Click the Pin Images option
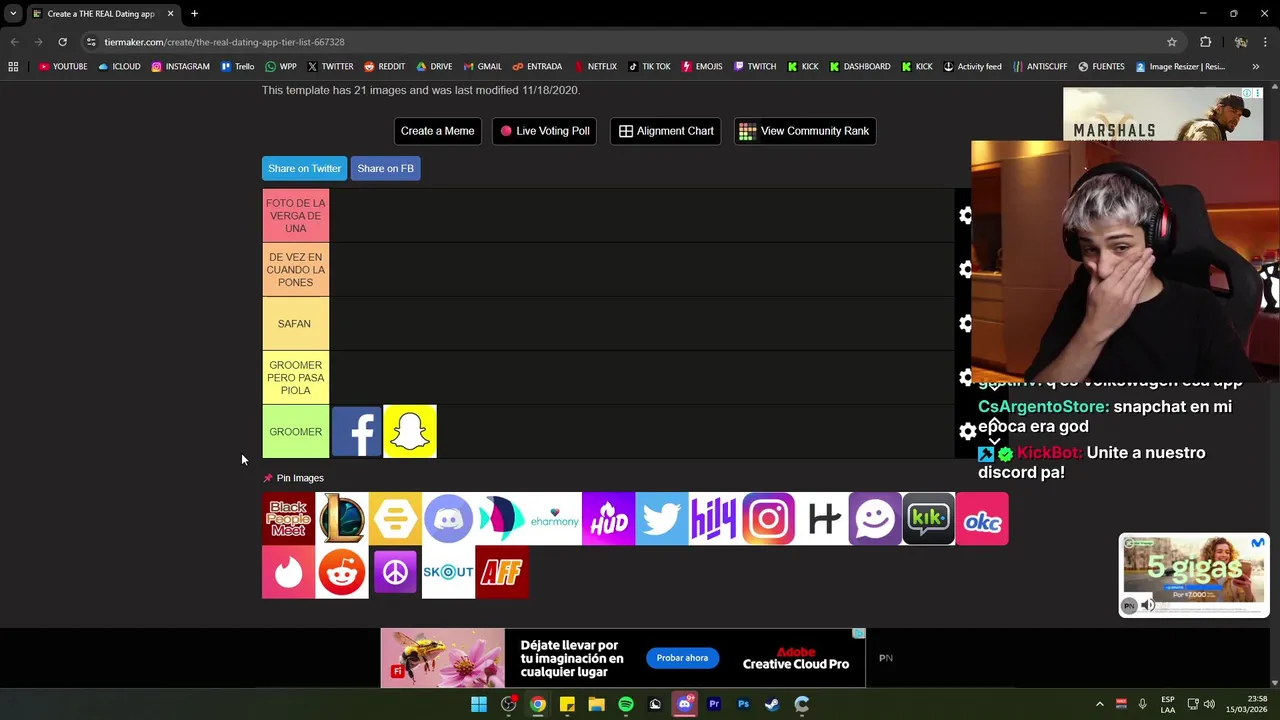 [x=293, y=478]
